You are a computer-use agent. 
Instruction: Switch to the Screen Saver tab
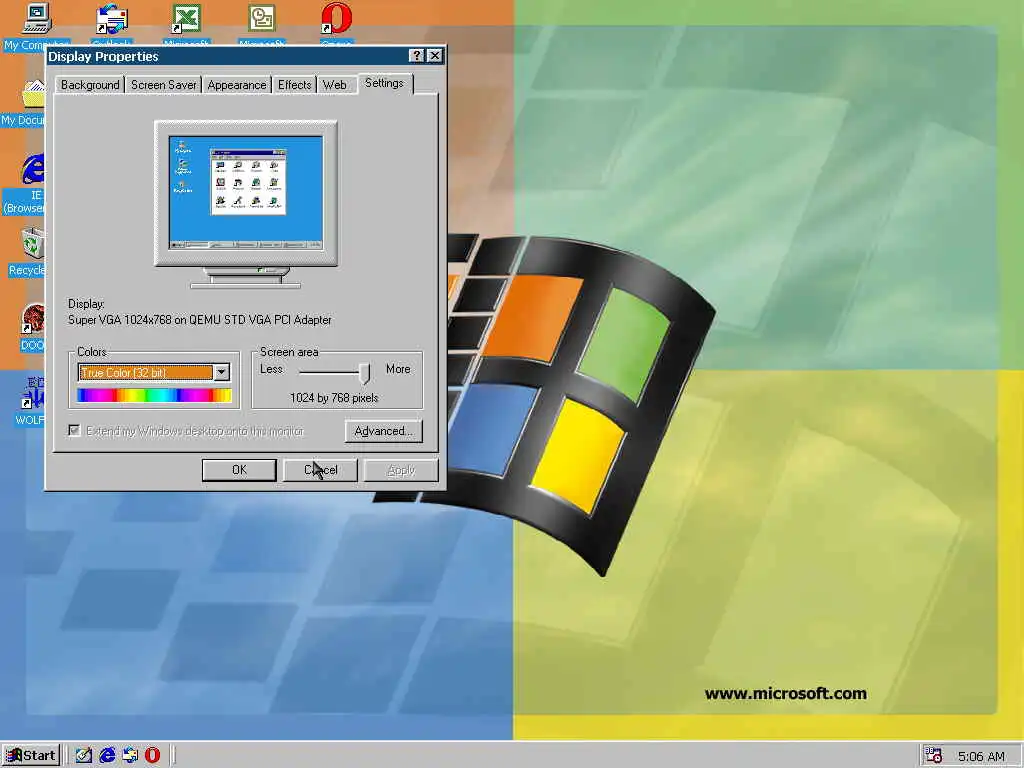point(163,85)
